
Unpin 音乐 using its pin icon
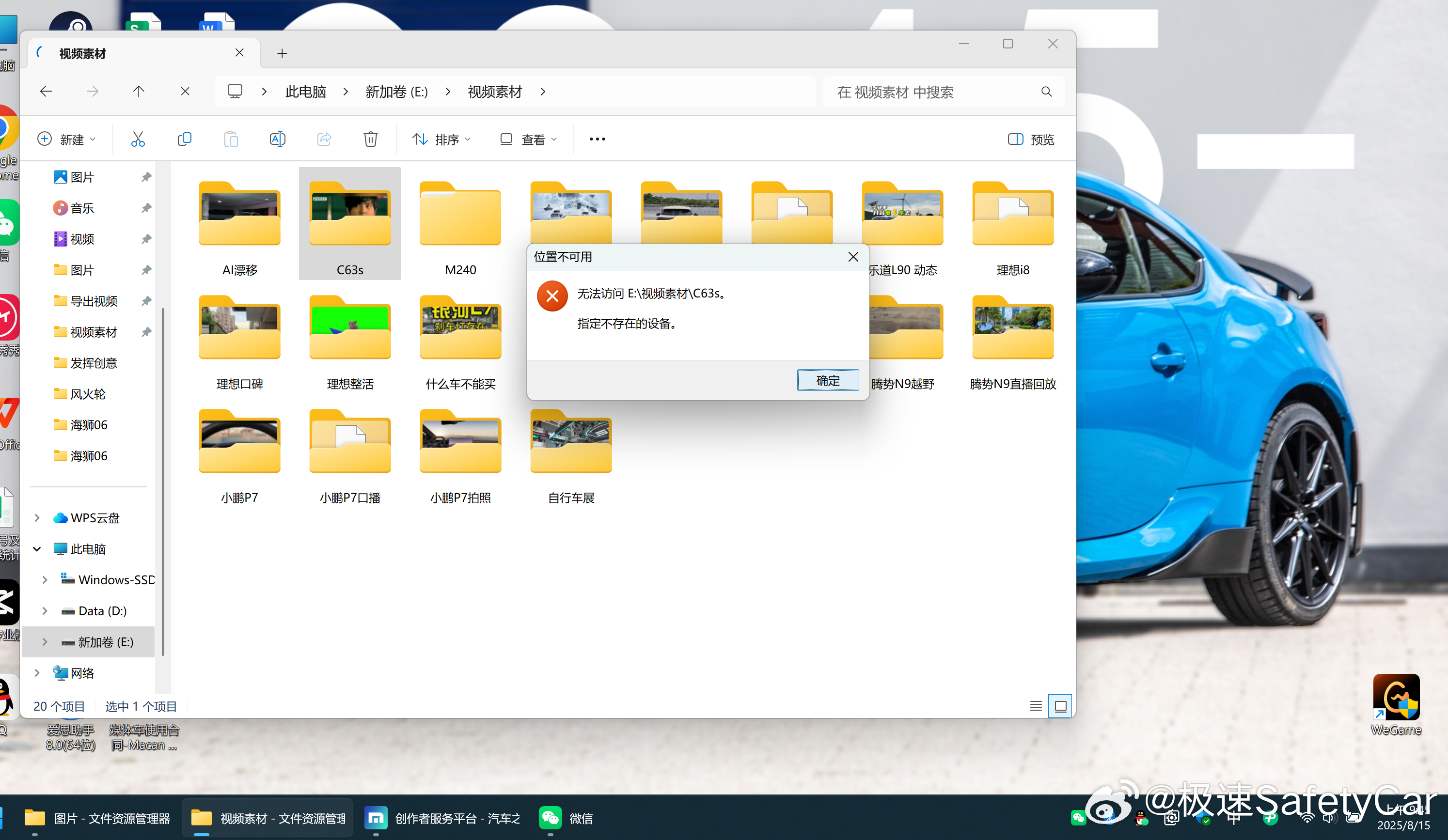point(146,208)
